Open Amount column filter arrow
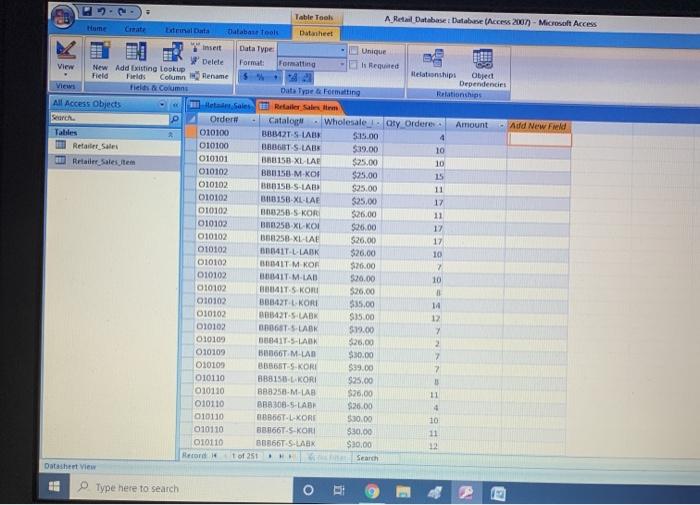700x505 pixels. [501, 125]
